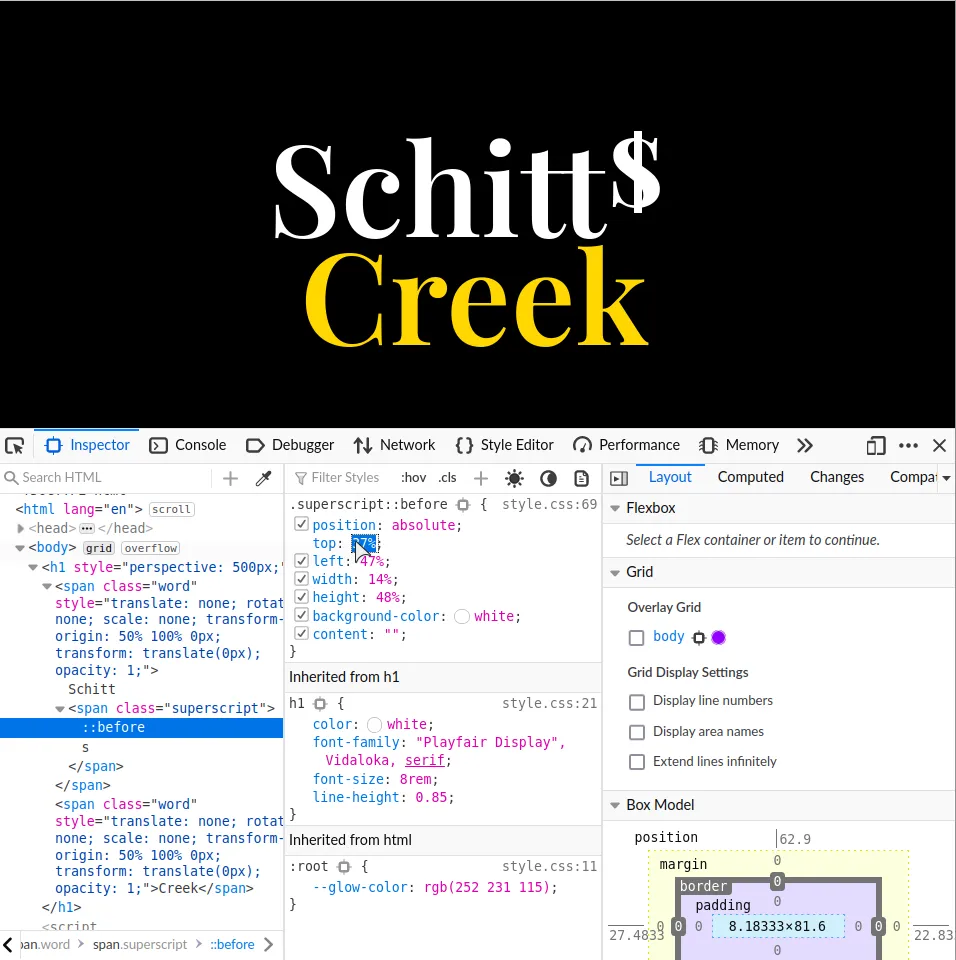The width and height of the screenshot is (956, 960).
Task: Open the DevTools customize menu
Action: [908, 445]
